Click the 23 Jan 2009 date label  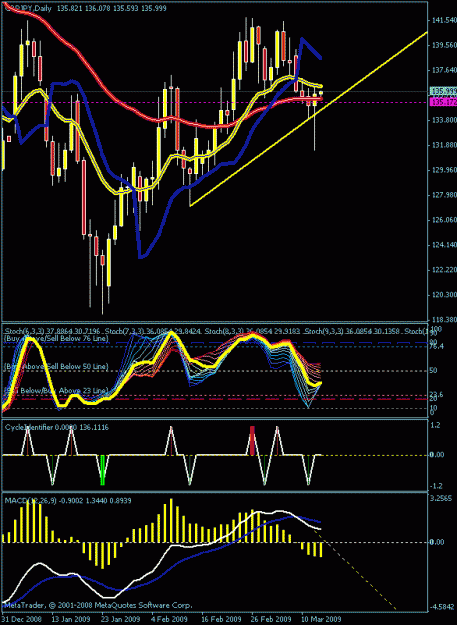coord(118,617)
